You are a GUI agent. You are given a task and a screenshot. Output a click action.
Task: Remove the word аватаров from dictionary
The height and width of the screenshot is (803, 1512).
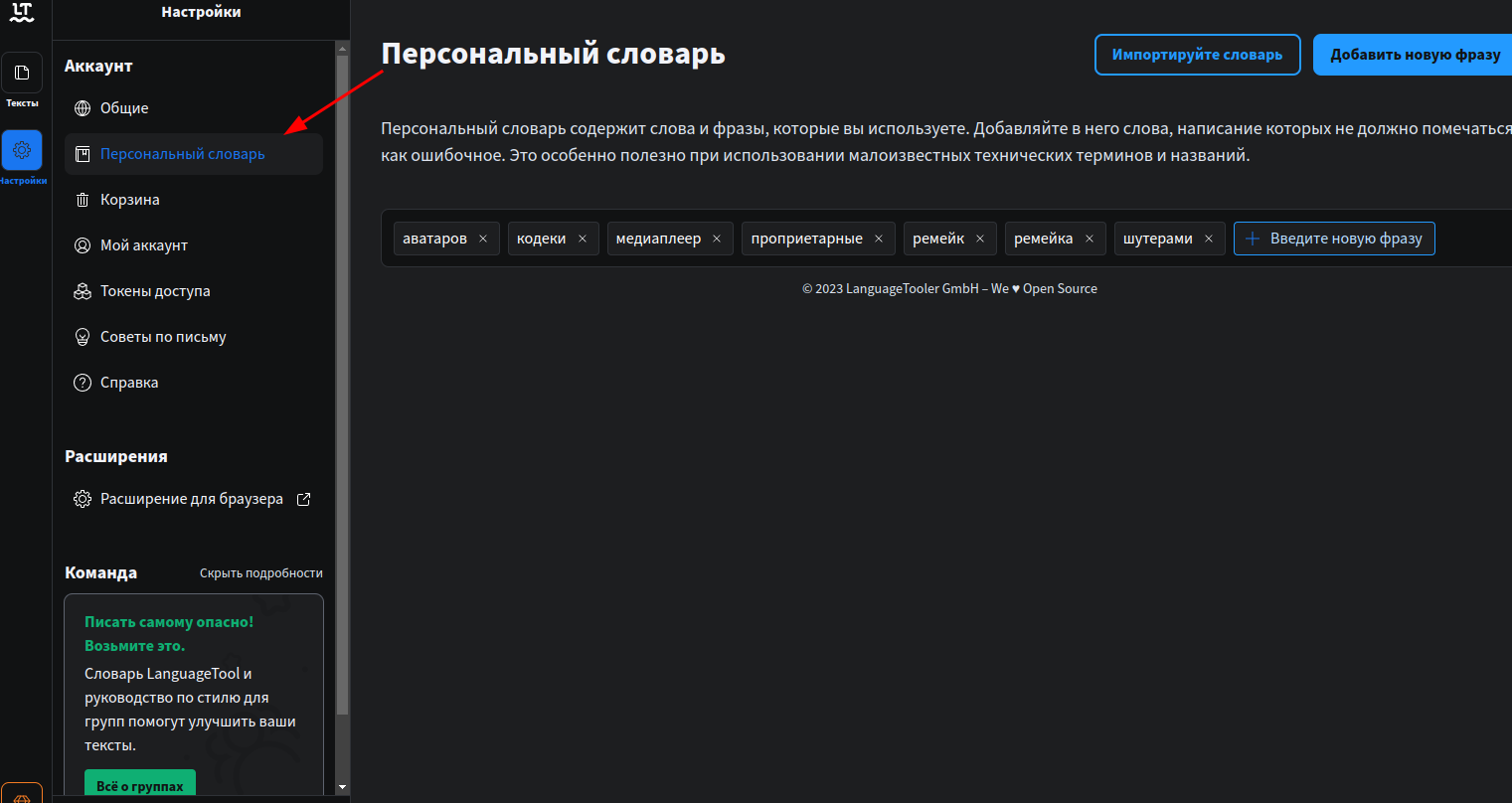483,239
